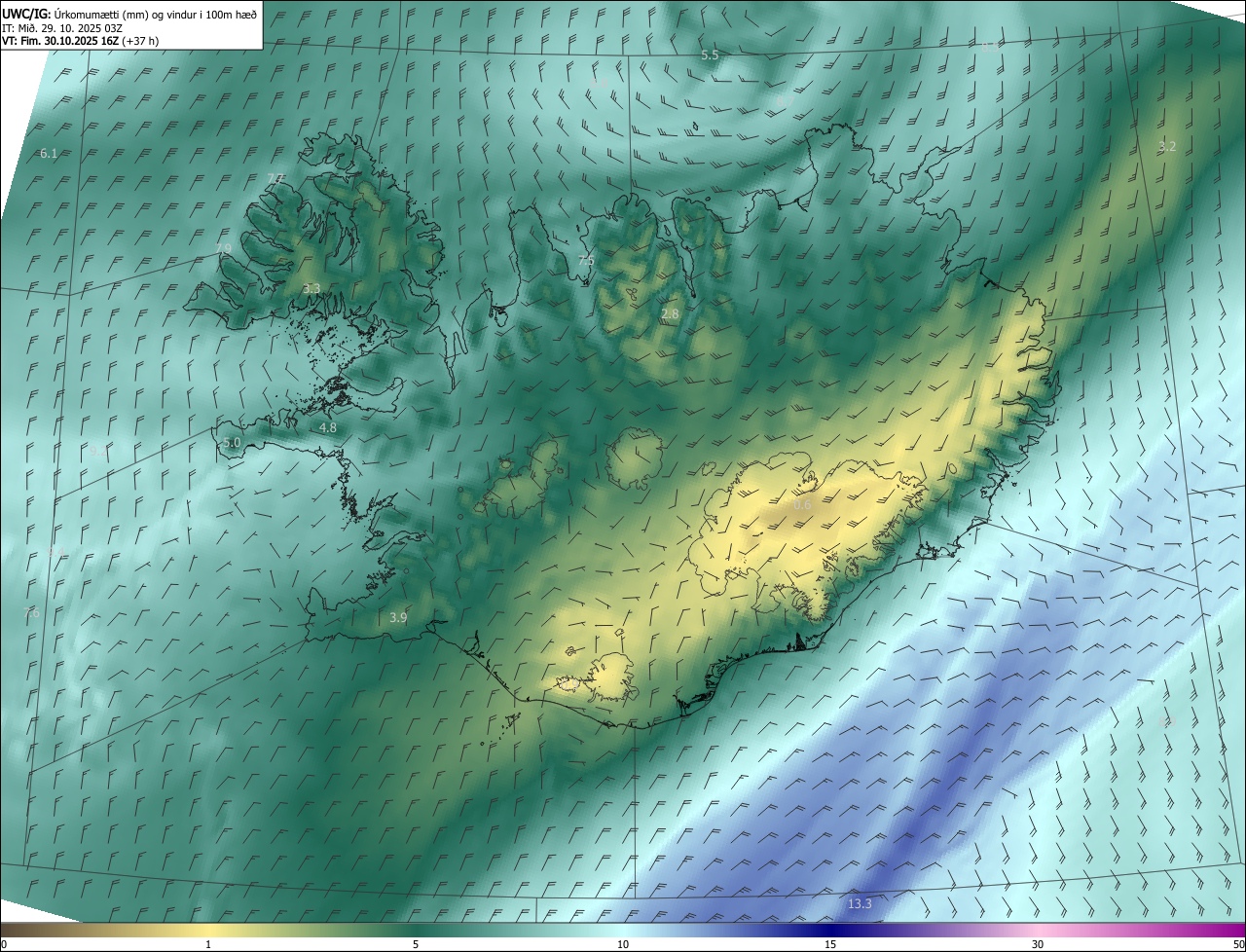Click the 3.3 value label
1246x952 pixels.
[x=311, y=289]
